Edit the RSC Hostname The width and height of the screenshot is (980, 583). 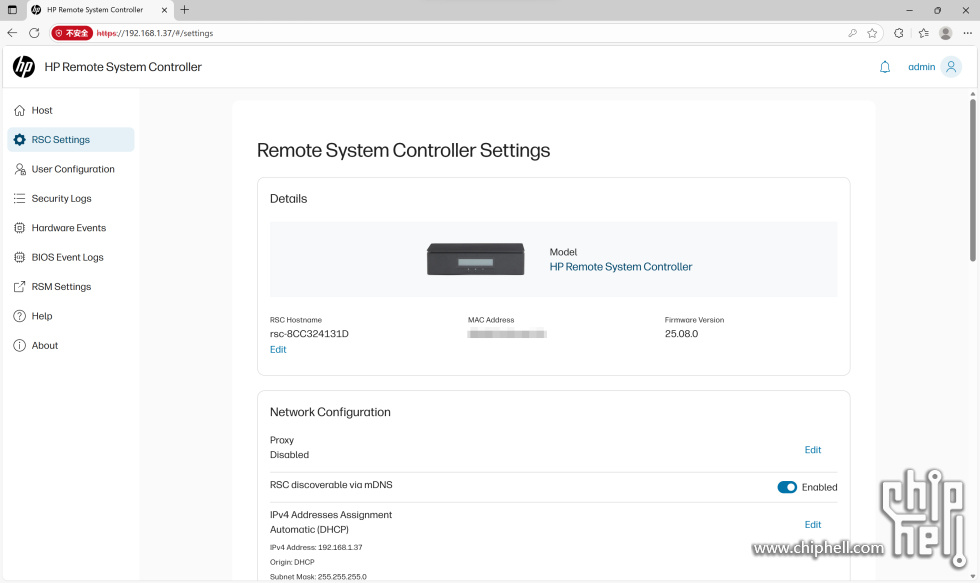(278, 350)
